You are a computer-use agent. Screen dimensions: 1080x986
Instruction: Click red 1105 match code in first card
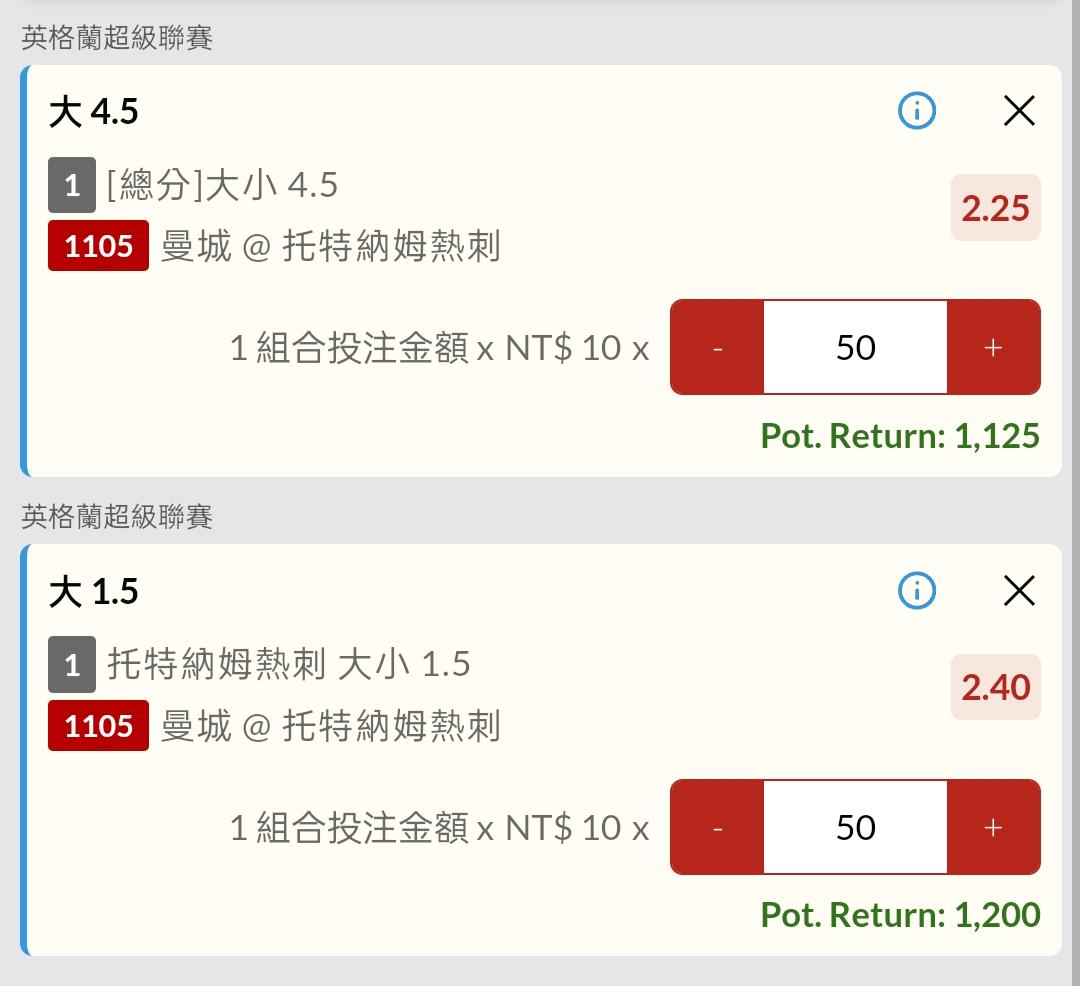coord(98,246)
